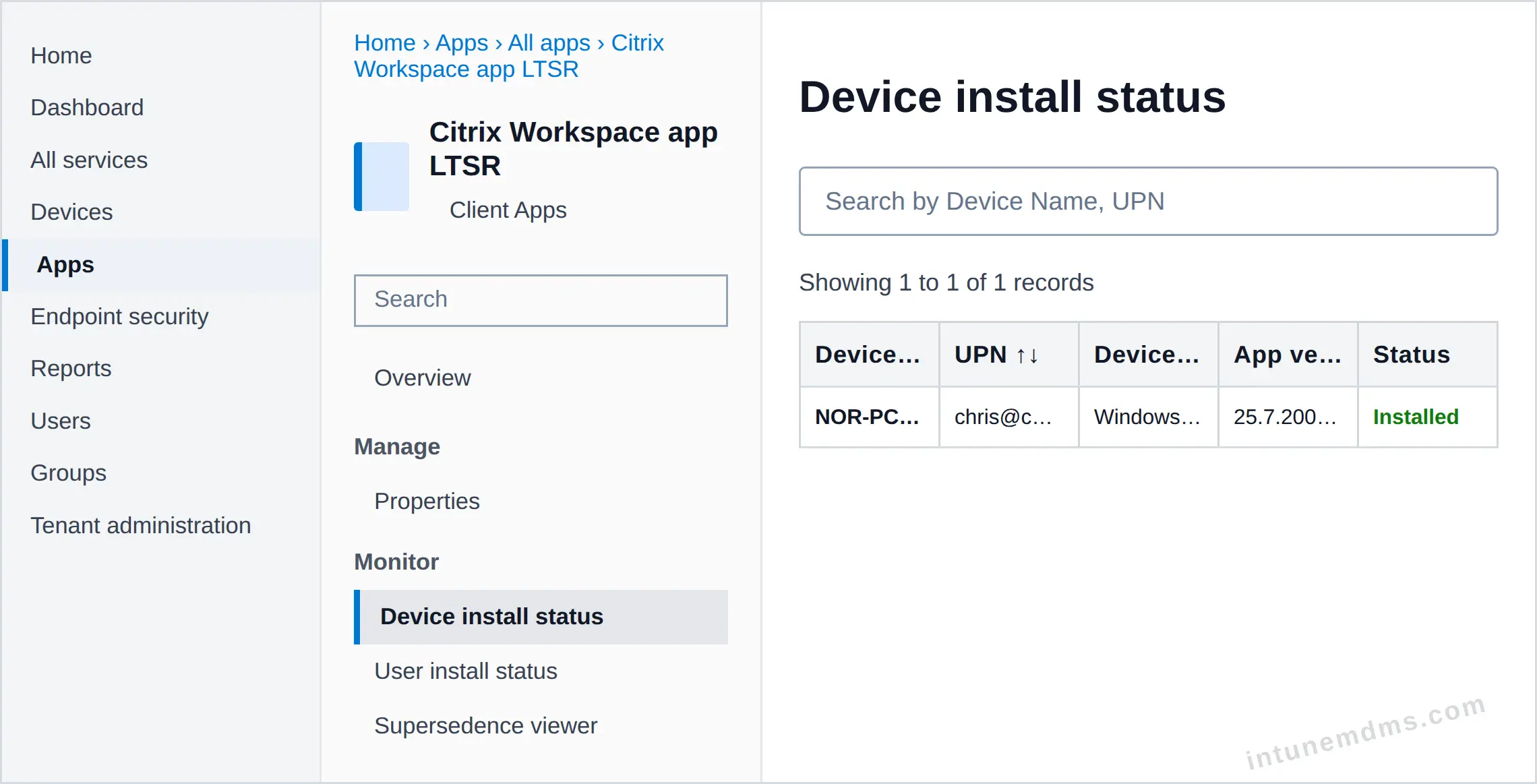Click the Citrix Workspace app icon

click(x=382, y=177)
